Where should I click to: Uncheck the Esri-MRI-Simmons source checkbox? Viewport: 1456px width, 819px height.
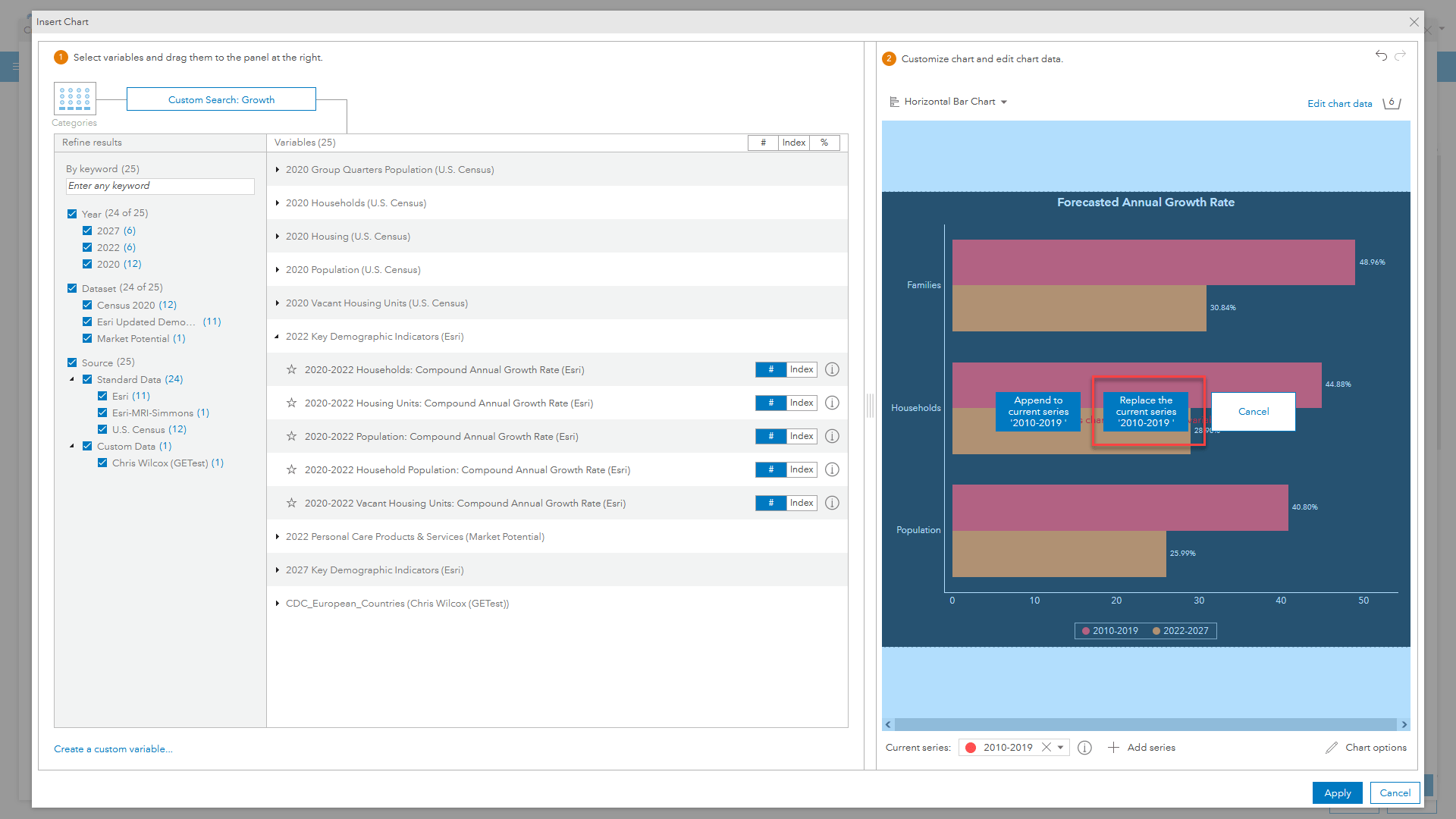pos(102,413)
